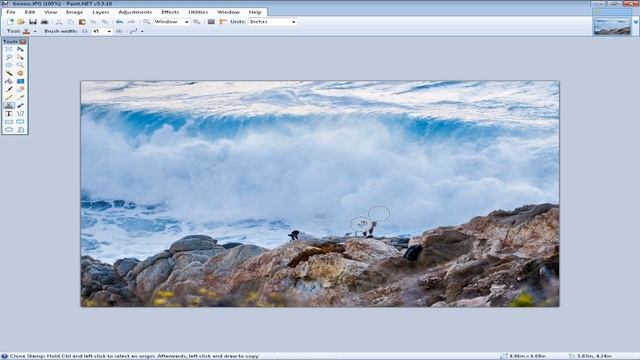640x360 pixels.
Task: Open the brush width size dropdown
Action: point(109,31)
